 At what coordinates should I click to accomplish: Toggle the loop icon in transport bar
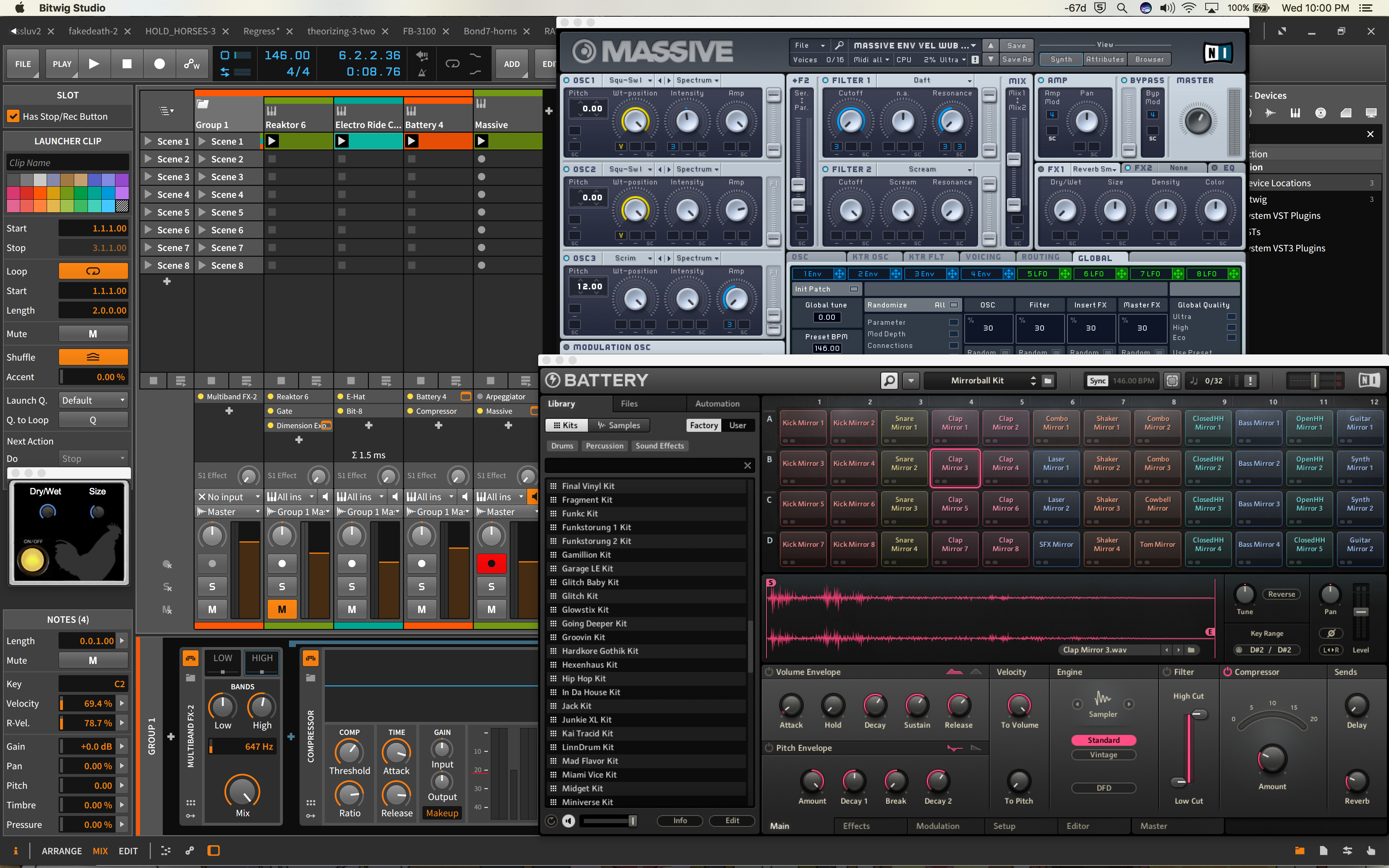(x=452, y=64)
